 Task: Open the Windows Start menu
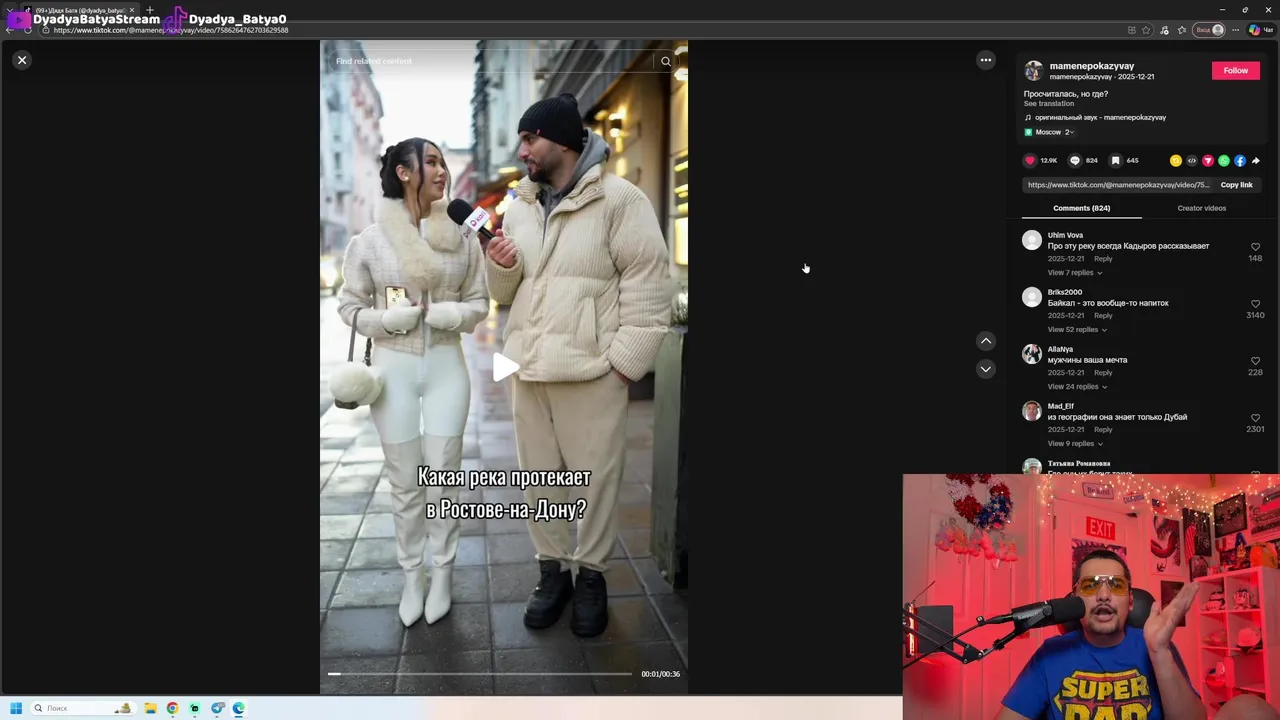(16, 708)
